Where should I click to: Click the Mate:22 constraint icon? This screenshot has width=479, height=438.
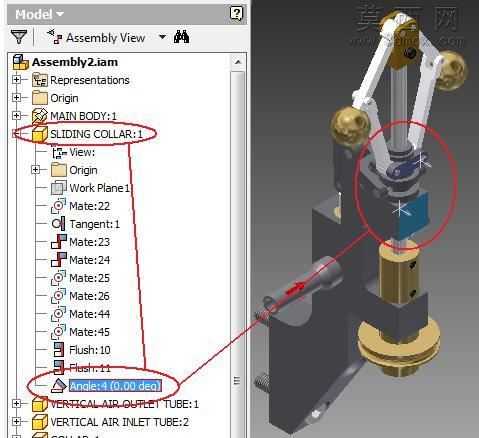[x=59, y=206]
